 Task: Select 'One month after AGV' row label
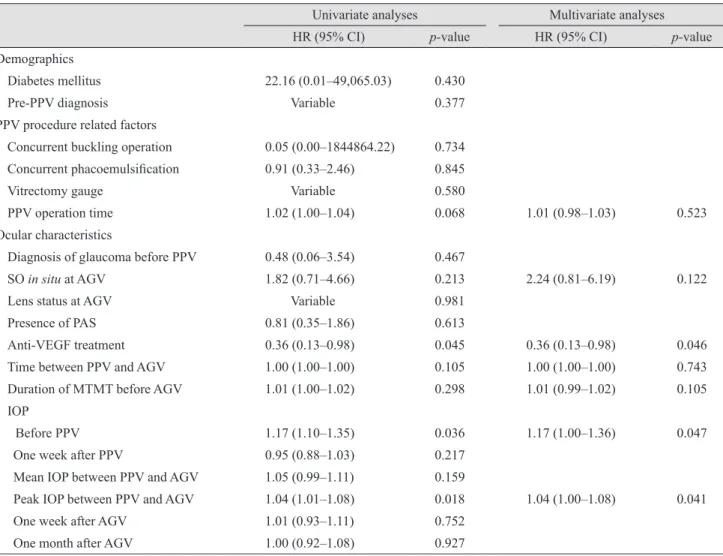[73, 544]
